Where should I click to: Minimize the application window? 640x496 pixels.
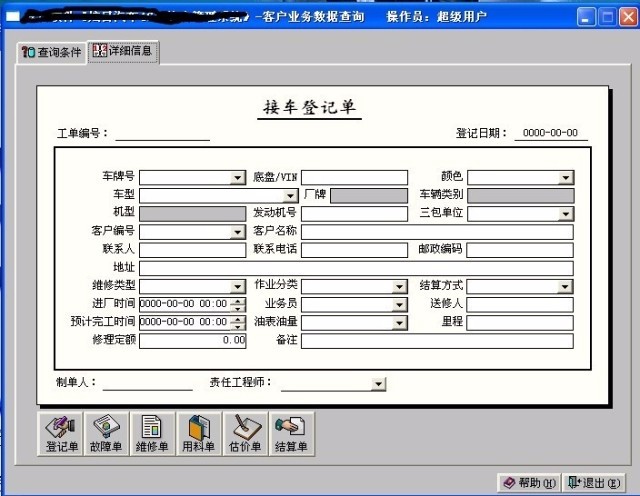(586, 17)
